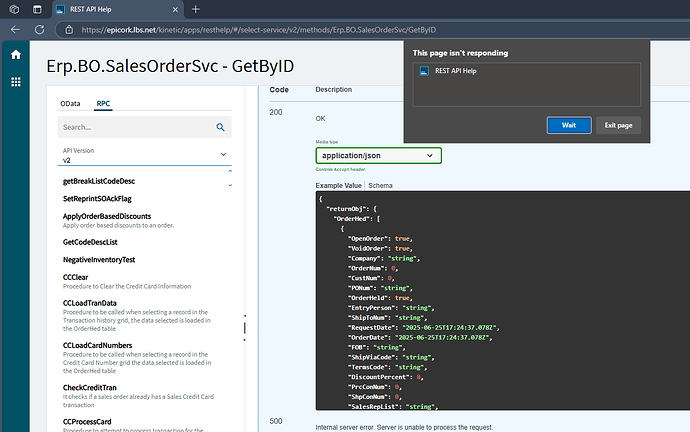Click the browser address bar URL
The height and width of the screenshot is (432, 690).
tap(259, 29)
